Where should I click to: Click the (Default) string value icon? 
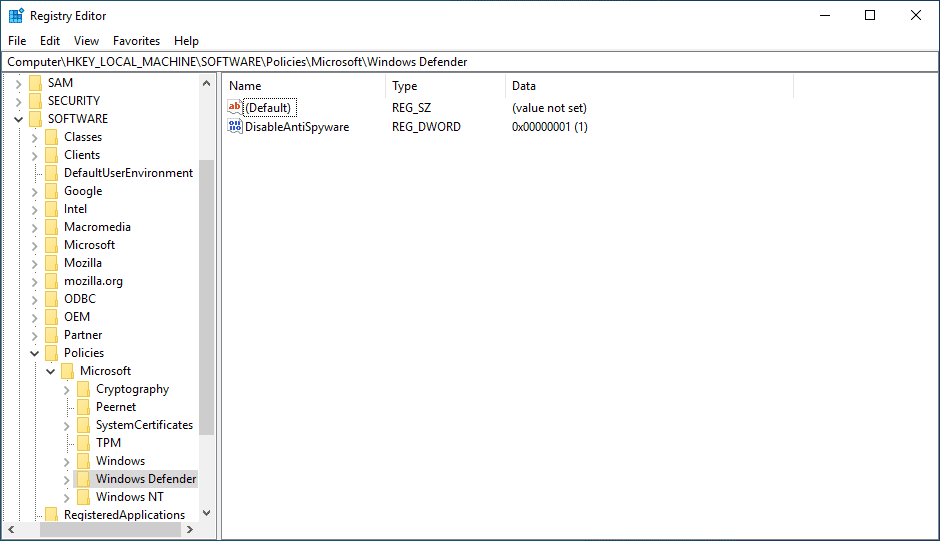[234, 107]
